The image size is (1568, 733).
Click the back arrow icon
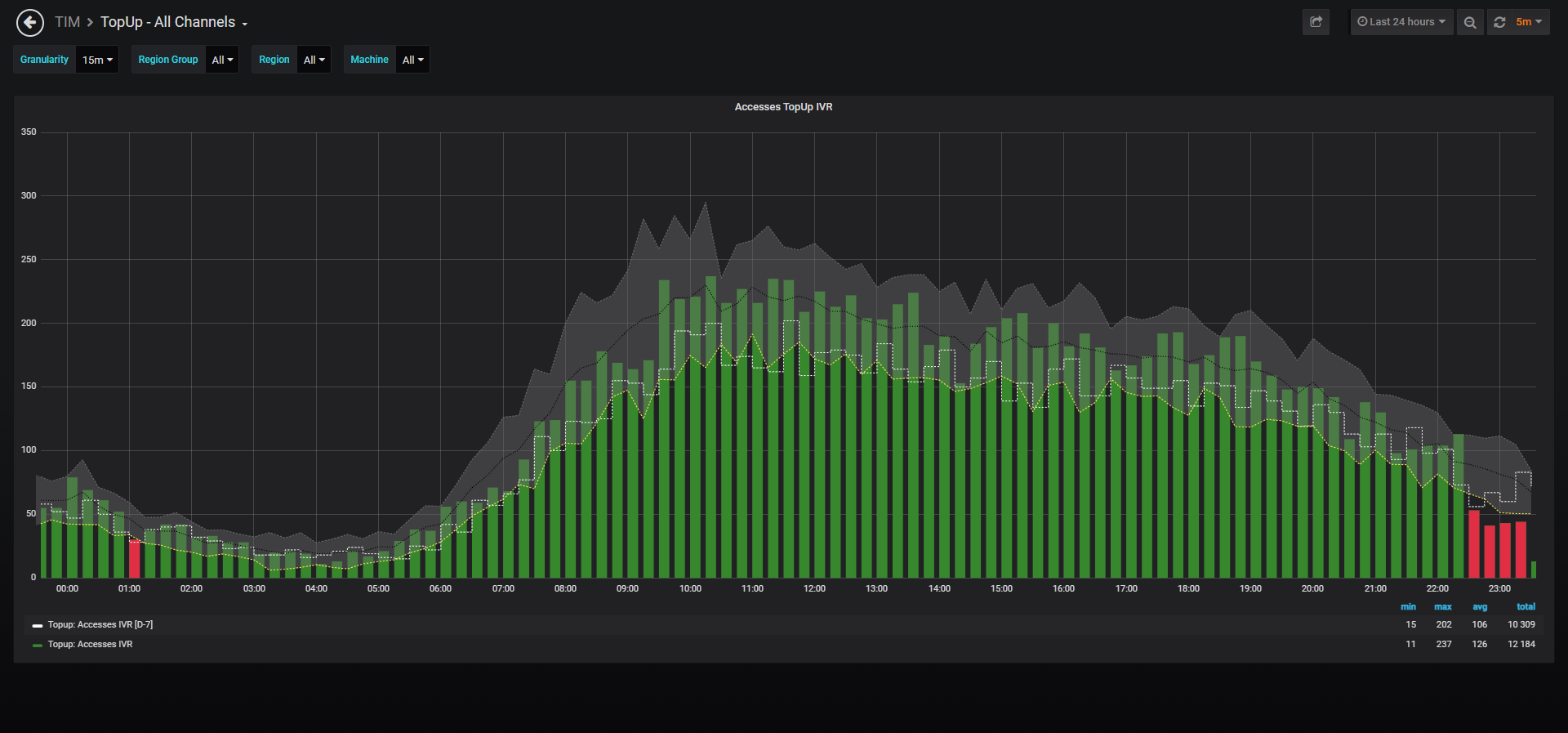[x=30, y=22]
